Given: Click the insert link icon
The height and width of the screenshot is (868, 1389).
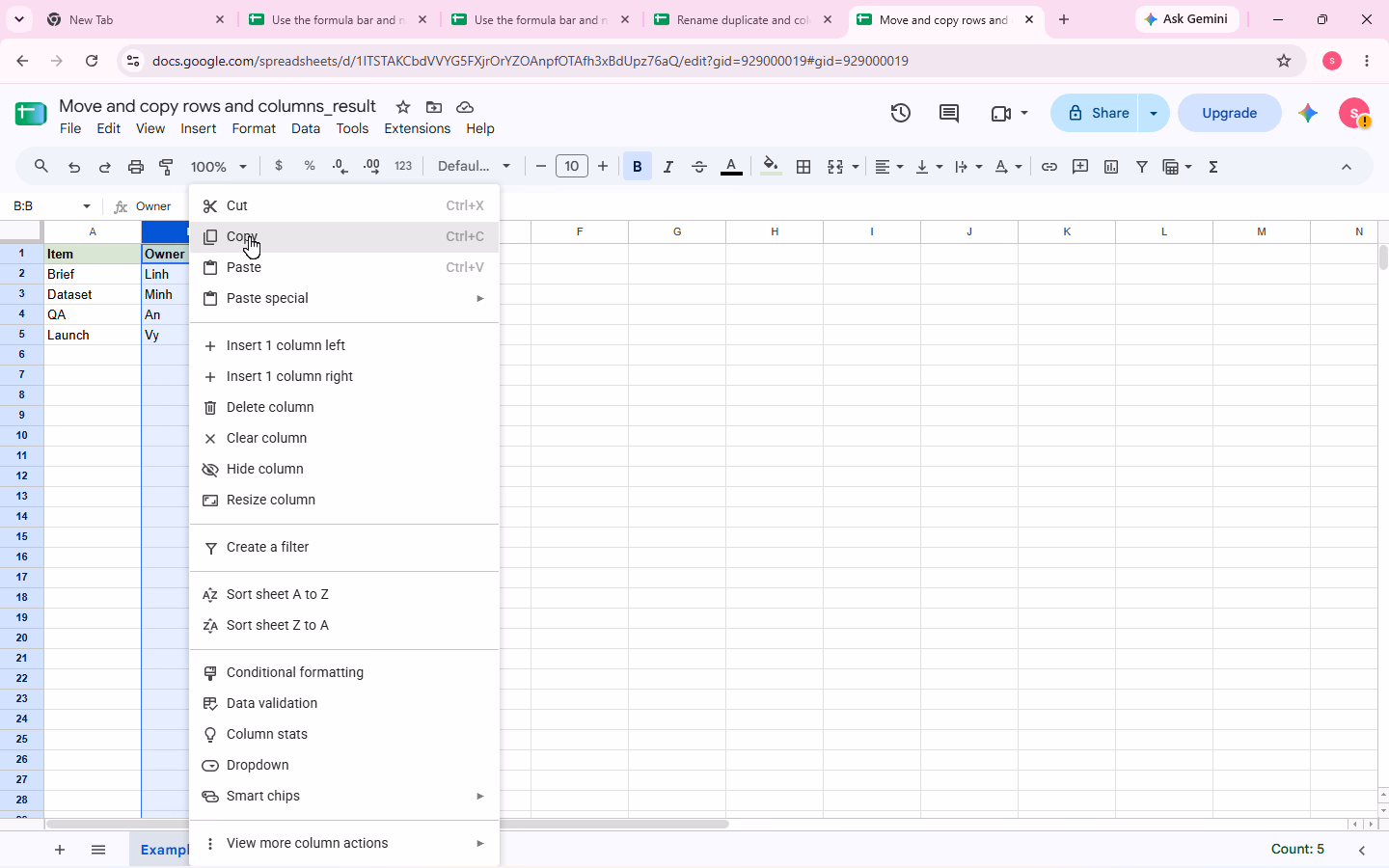Looking at the screenshot, I should (1049, 167).
